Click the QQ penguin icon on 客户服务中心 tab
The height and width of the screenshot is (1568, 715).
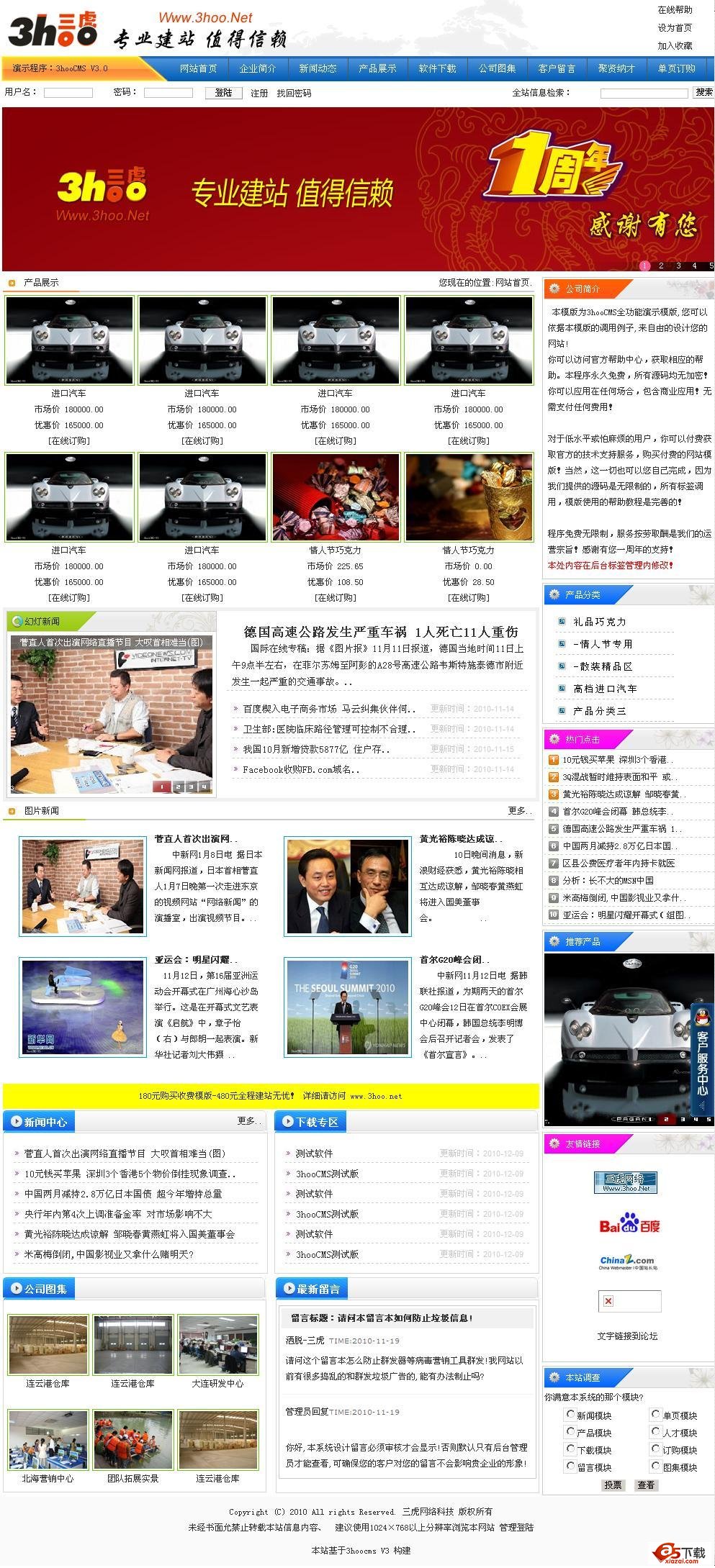(703, 1015)
